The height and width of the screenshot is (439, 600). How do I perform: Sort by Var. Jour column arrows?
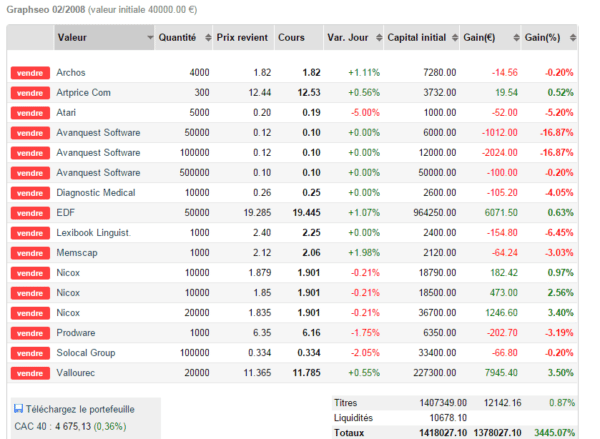379,38
